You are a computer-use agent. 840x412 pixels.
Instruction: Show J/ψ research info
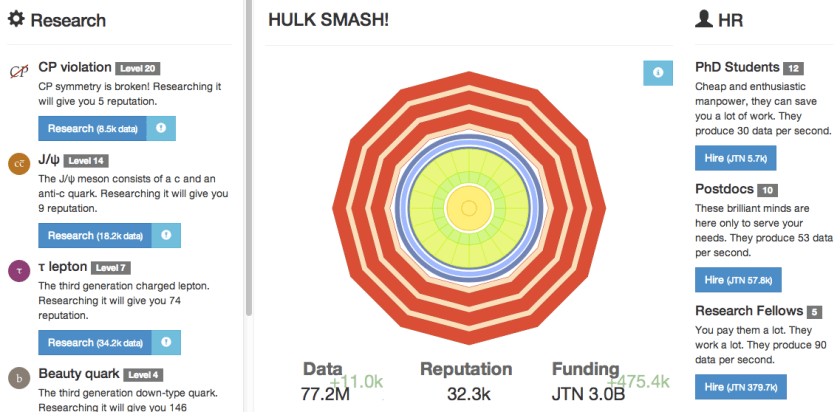165,235
